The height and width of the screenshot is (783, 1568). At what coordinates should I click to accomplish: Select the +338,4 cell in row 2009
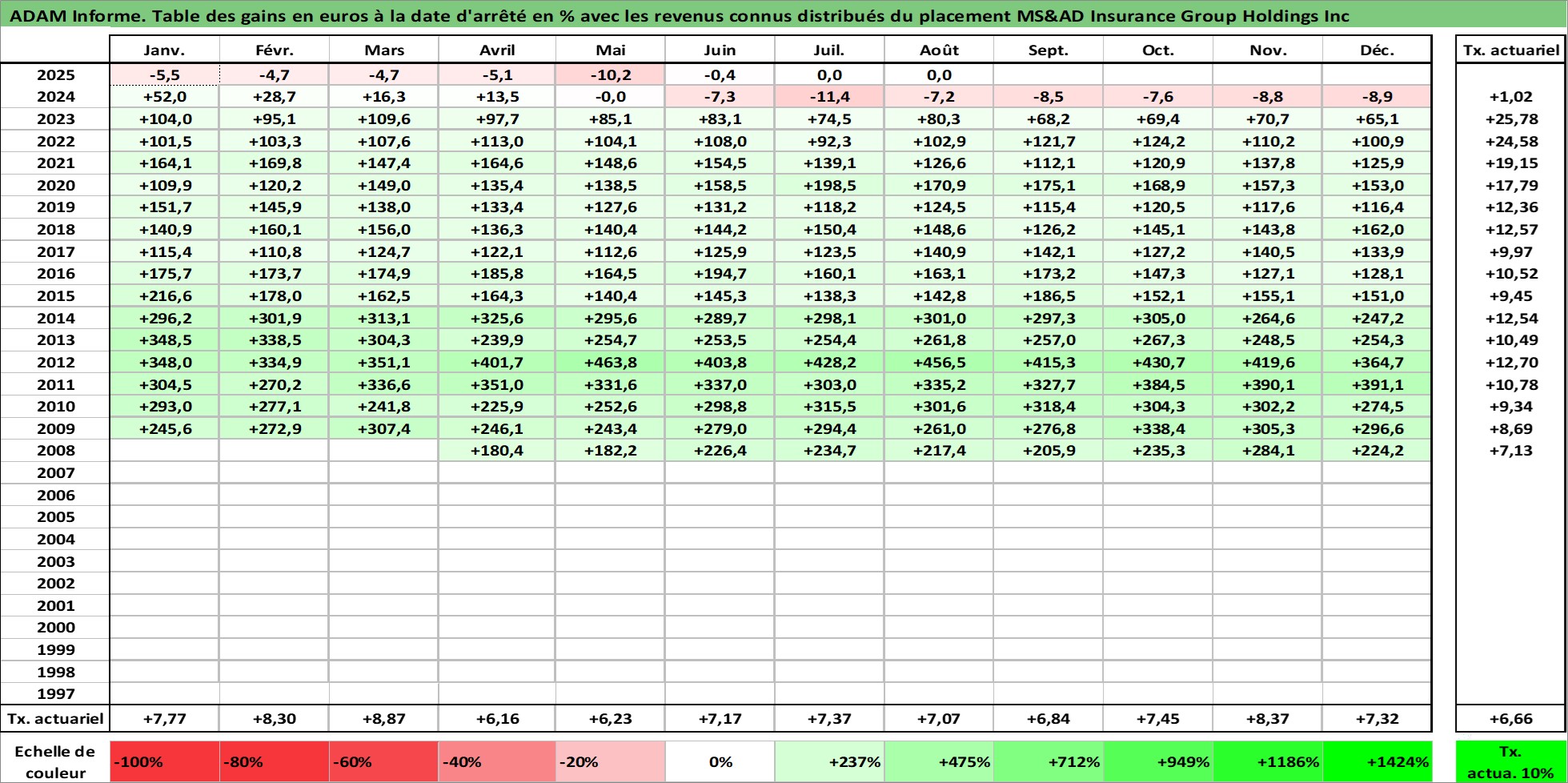pyautogui.click(x=1157, y=429)
